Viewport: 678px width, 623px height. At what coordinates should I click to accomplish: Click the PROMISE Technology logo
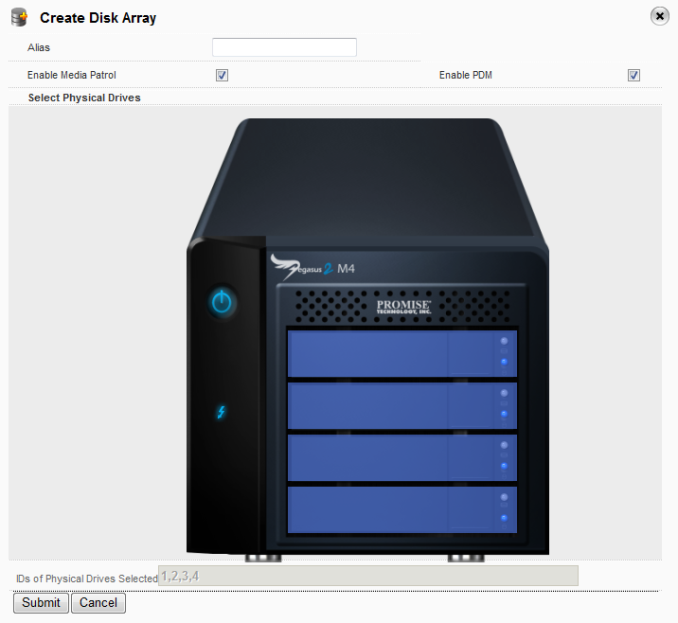point(403,307)
